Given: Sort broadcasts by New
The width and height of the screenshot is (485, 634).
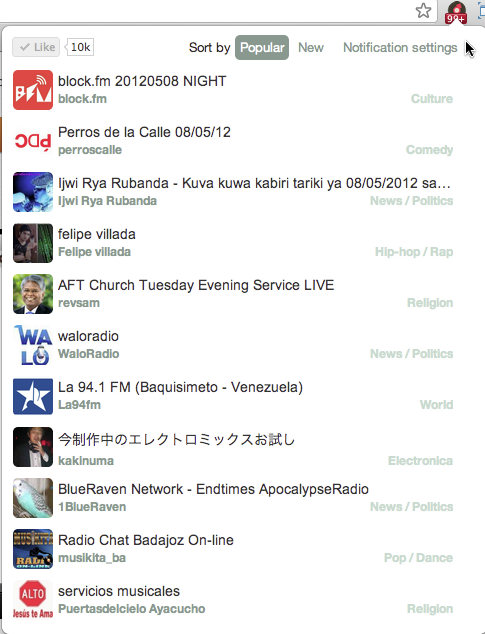Looking at the screenshot, I should pos(311,47).
